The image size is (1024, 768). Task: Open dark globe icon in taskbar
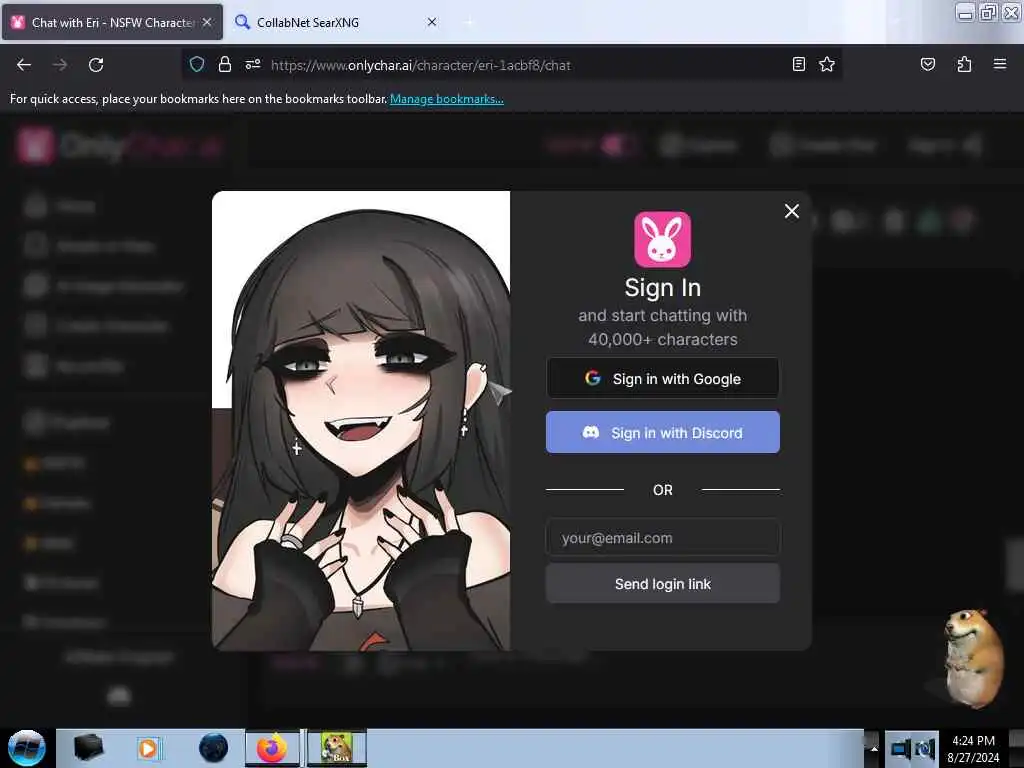[214, 748]
